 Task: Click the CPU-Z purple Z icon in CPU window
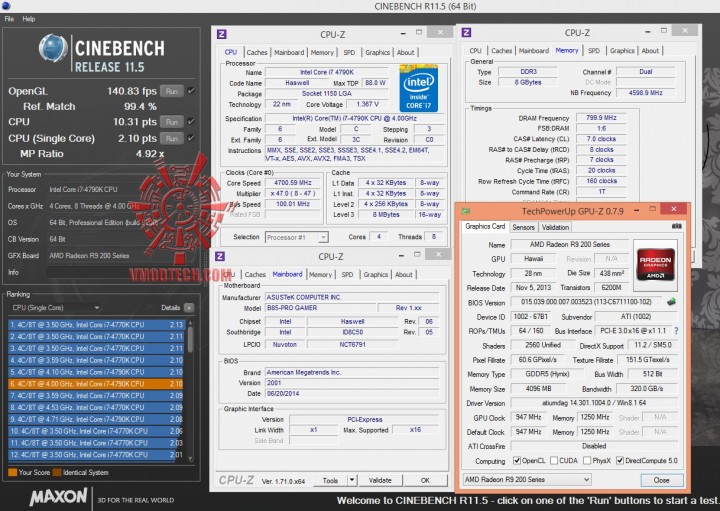pyautogui.click(x=222, y=34)
